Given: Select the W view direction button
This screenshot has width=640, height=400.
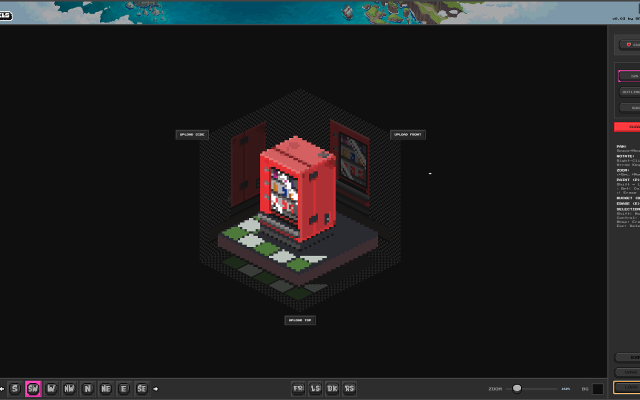Looking at the screenshot, I should tap(51, 389).
